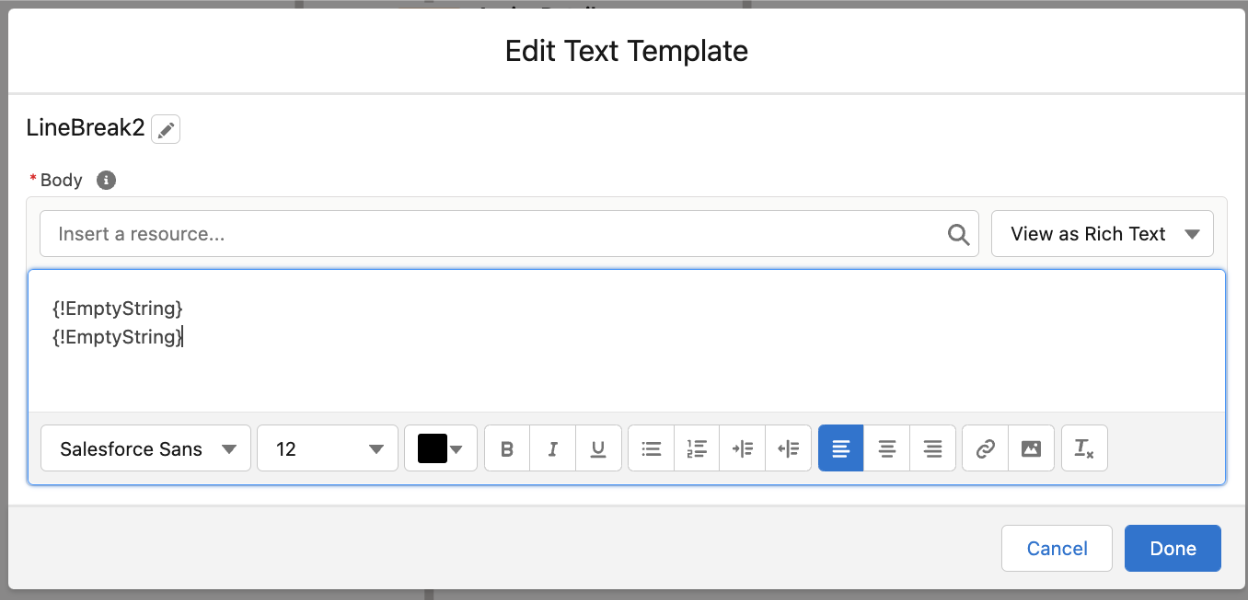Click the Done button

[x=1172, y=548]
